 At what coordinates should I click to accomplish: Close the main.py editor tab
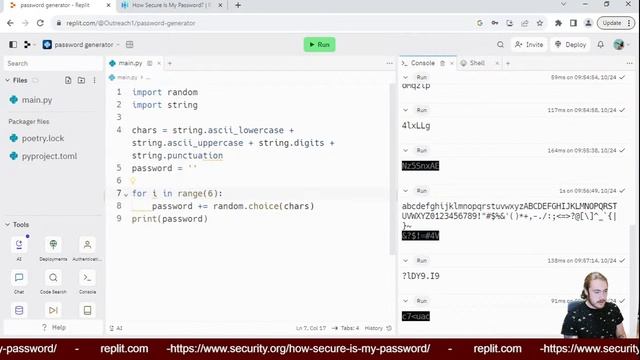[159, 63]
